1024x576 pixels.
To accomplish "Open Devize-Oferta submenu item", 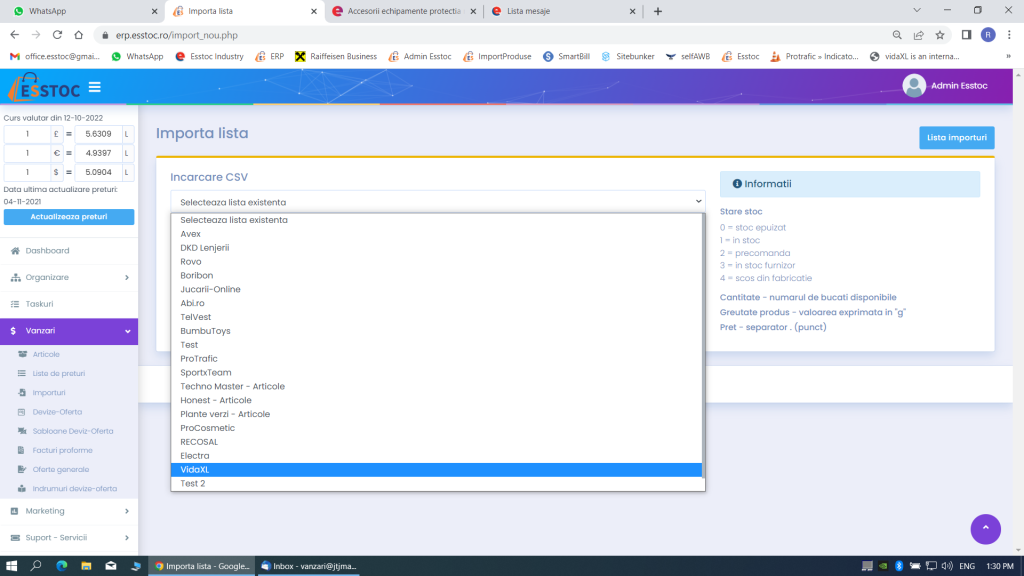I will click(x=57, y=412).
